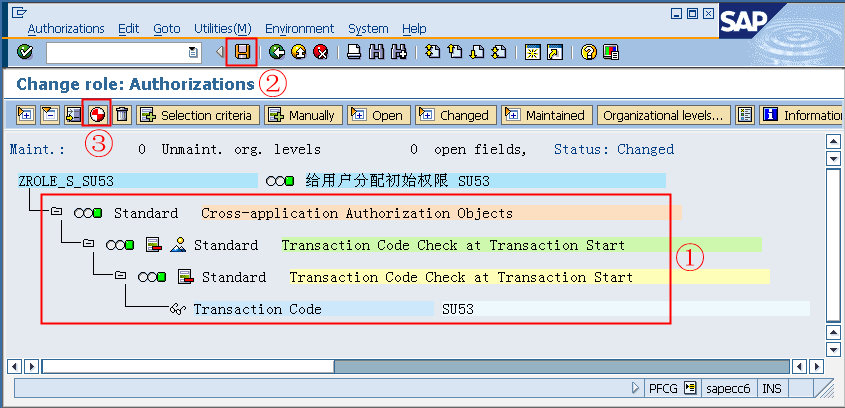The height and width of the screenshot is (408, 845).
Task: Select the ZROLE_S_SU53 role node
Action: (x=137, y=181)
